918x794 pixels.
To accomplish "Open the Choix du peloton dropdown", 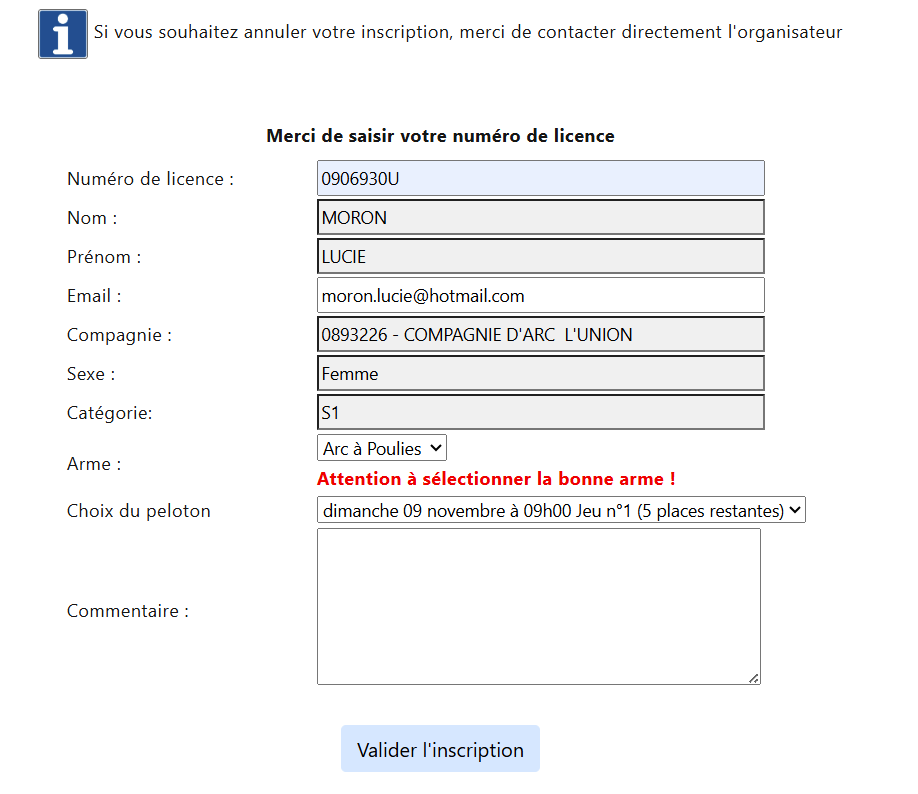I will [560, 510].
